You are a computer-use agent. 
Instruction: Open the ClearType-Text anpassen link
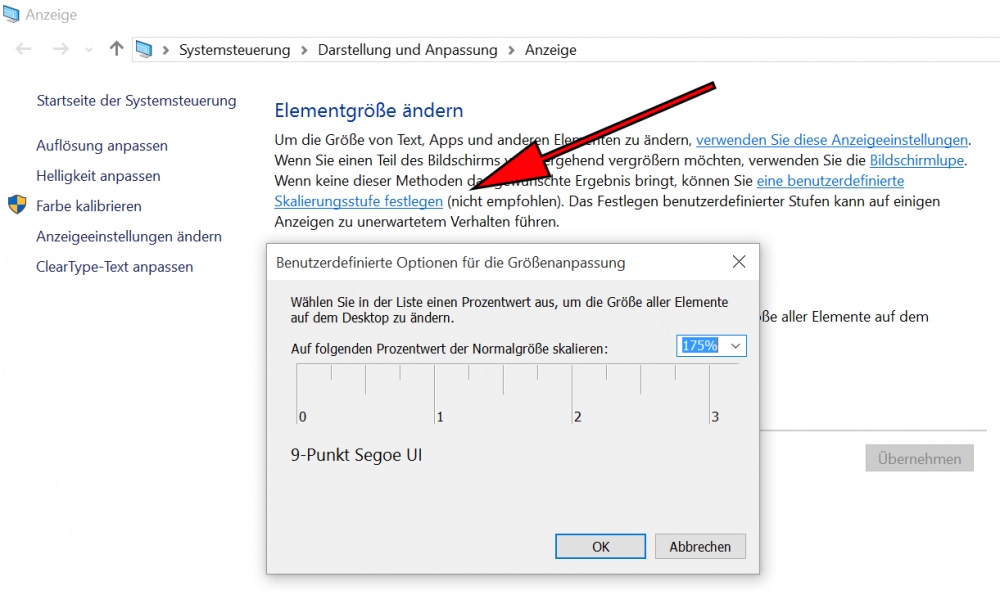pos(115,267)
